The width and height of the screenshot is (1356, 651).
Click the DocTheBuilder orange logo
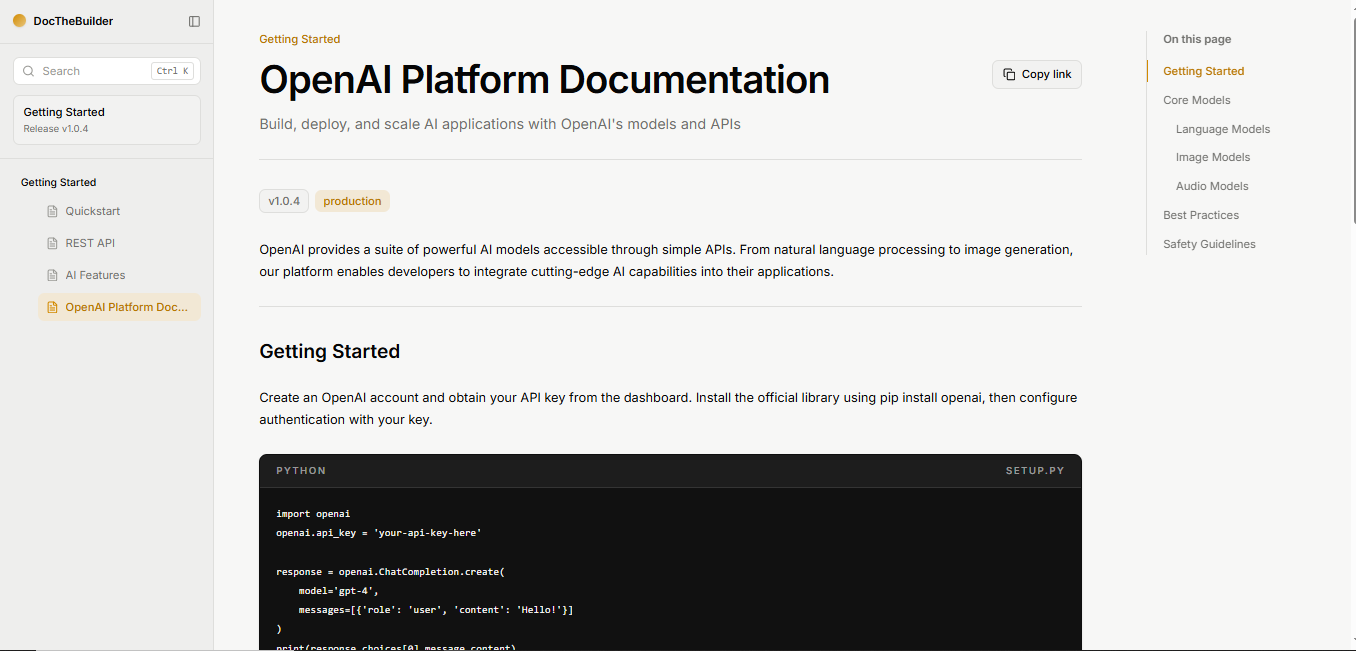click(x=19, y=20)
